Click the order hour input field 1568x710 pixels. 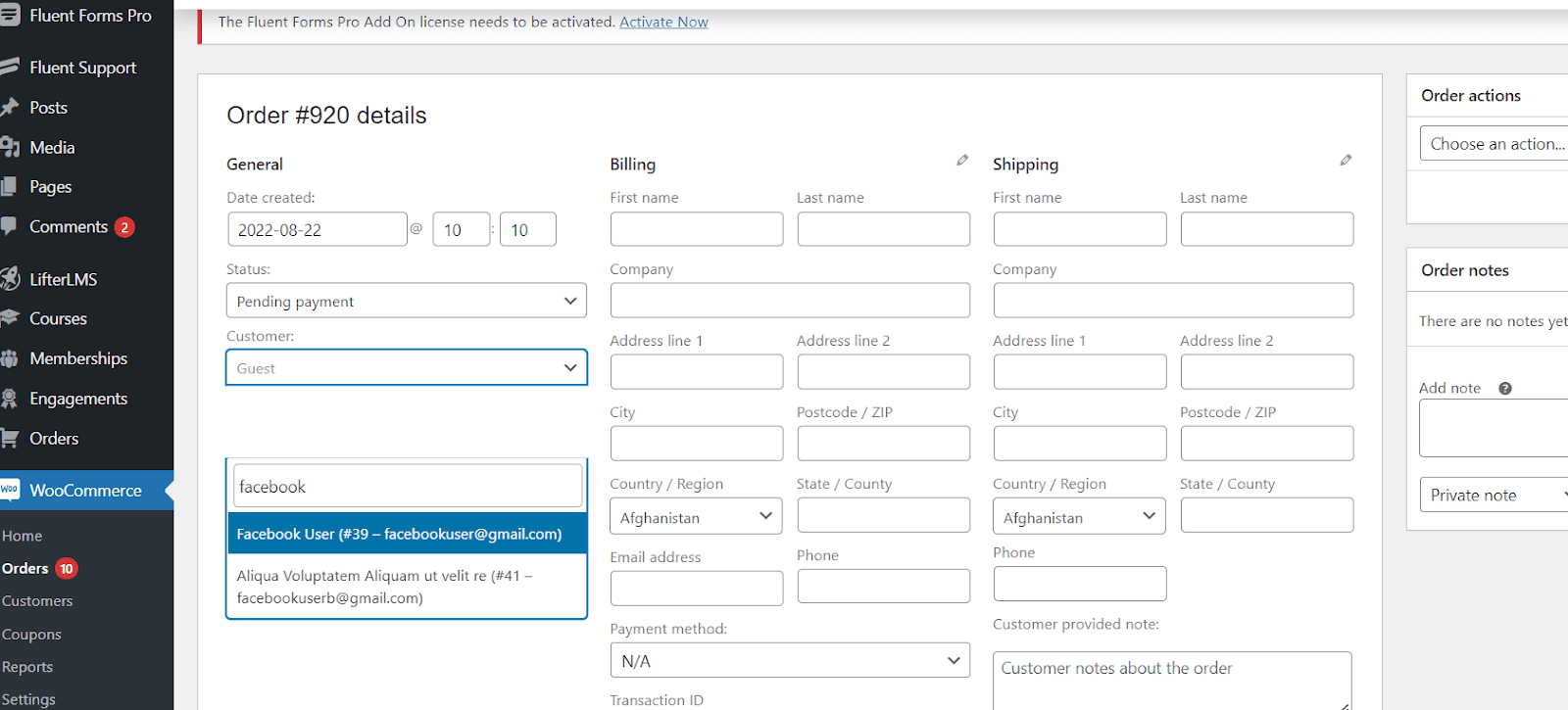tap(461, 229)
